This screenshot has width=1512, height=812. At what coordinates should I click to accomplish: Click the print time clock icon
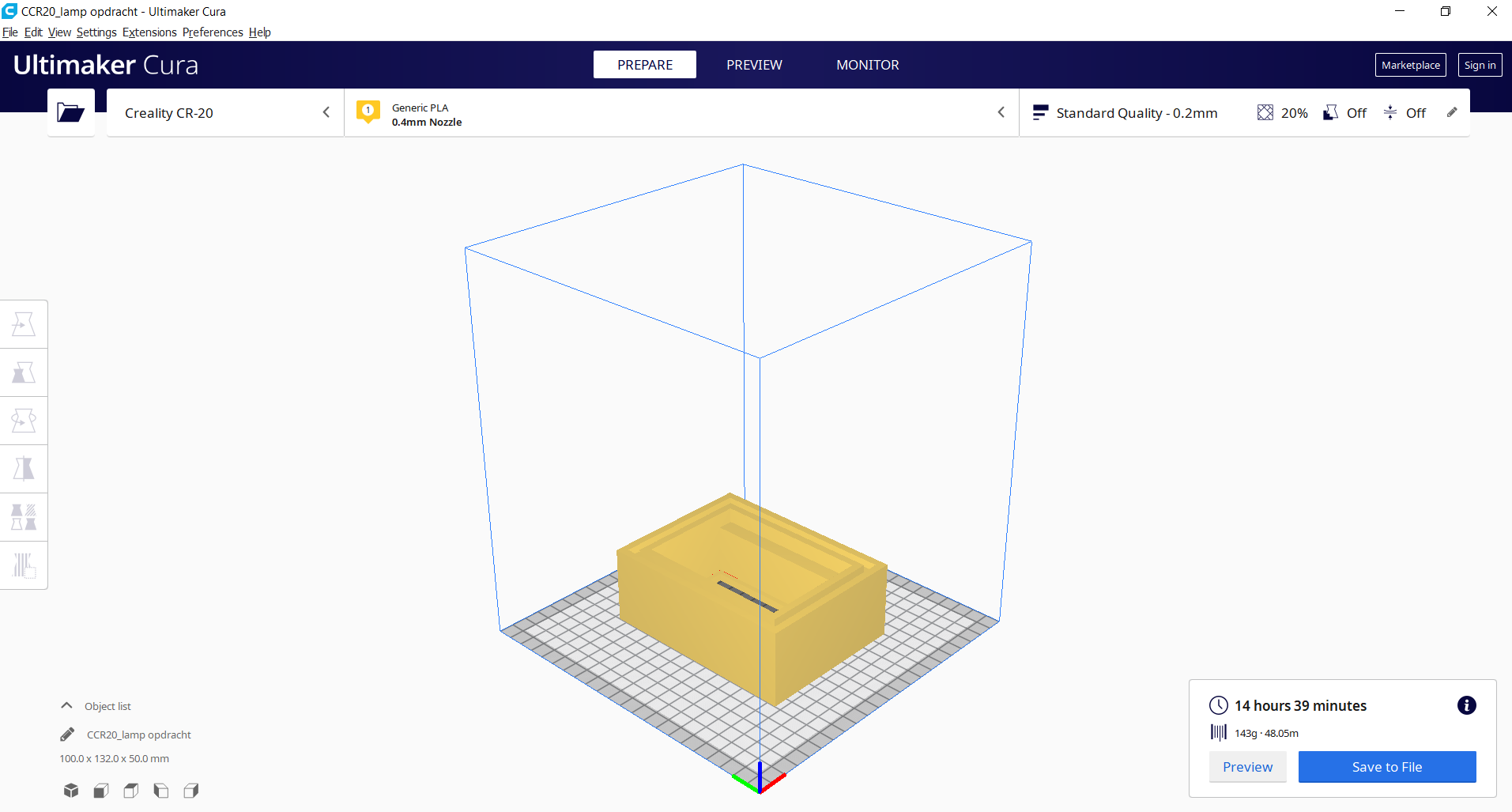click(1219, 705)
